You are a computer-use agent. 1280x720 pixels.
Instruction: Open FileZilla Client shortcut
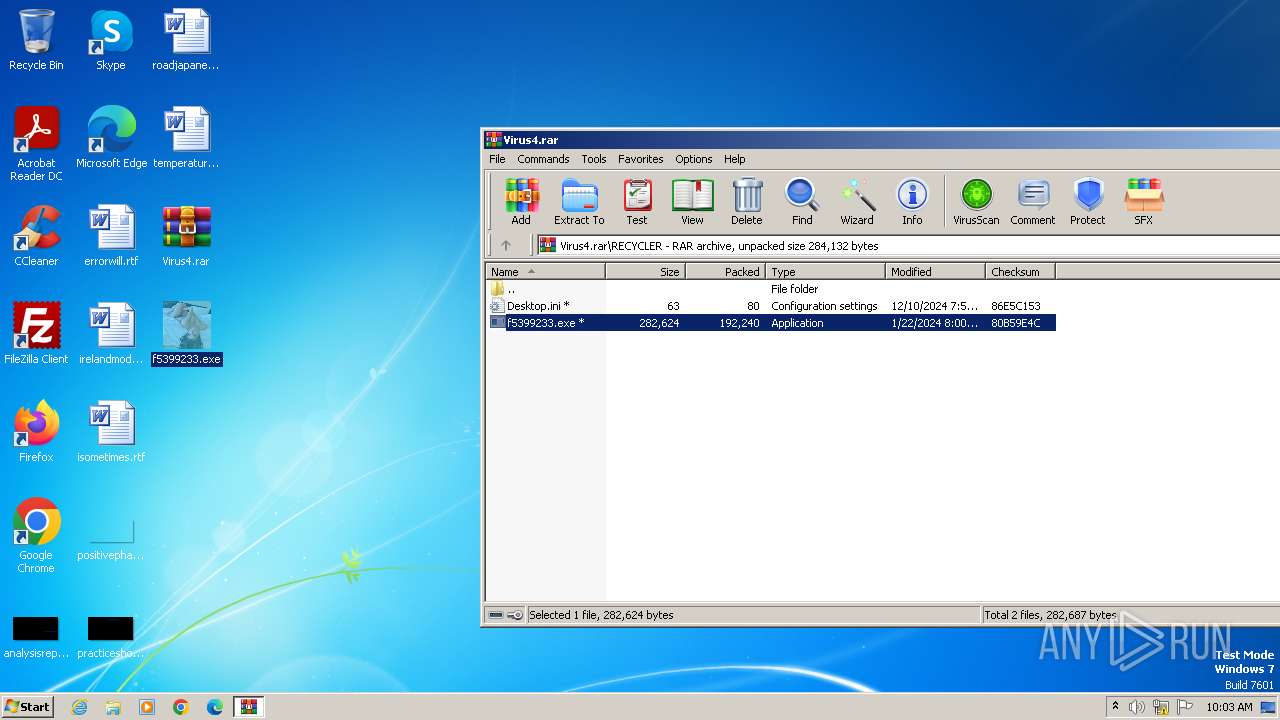(x=36, y=334)
